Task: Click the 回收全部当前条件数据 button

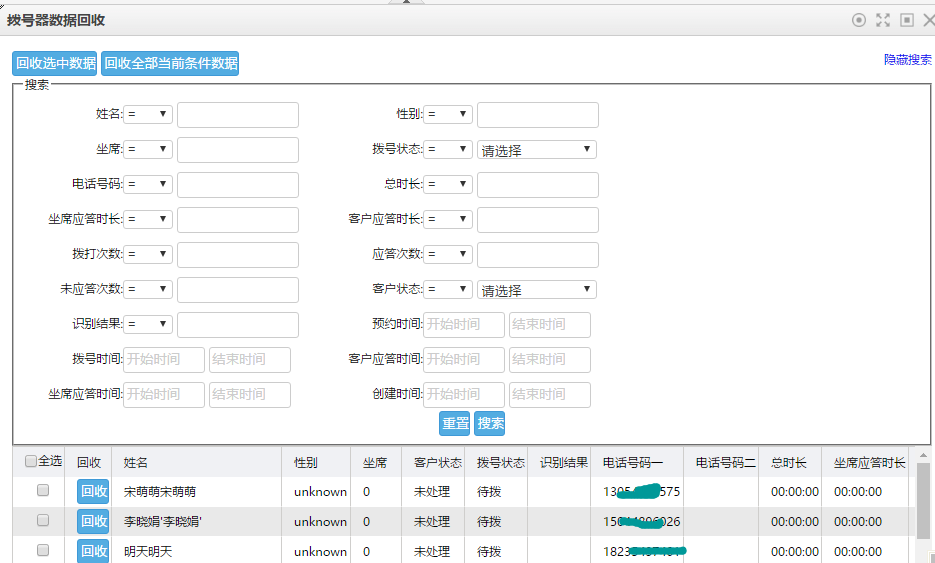Action: (170, 64)
